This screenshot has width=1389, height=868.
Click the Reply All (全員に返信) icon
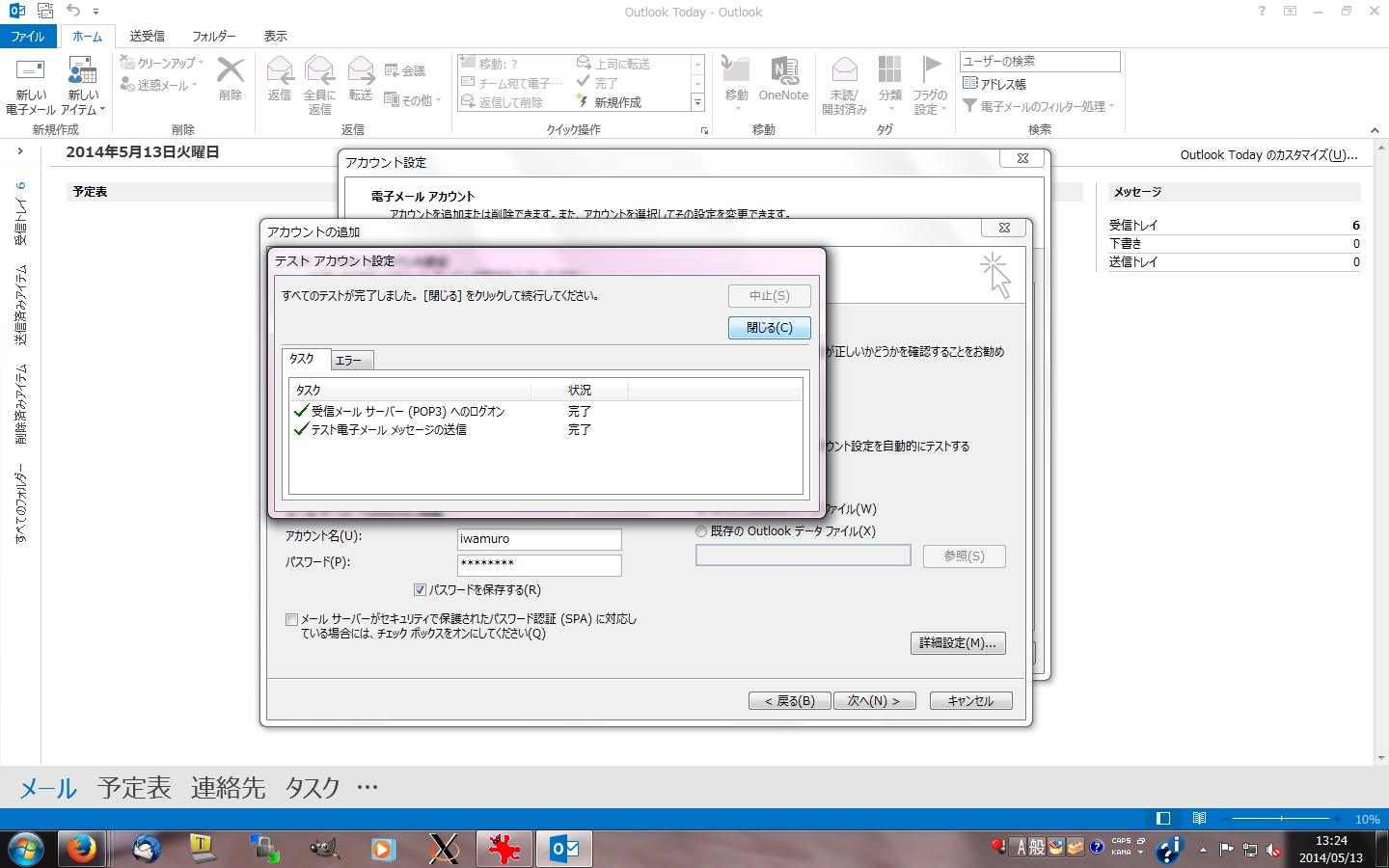pyautogui.click(x=319, y=70)
